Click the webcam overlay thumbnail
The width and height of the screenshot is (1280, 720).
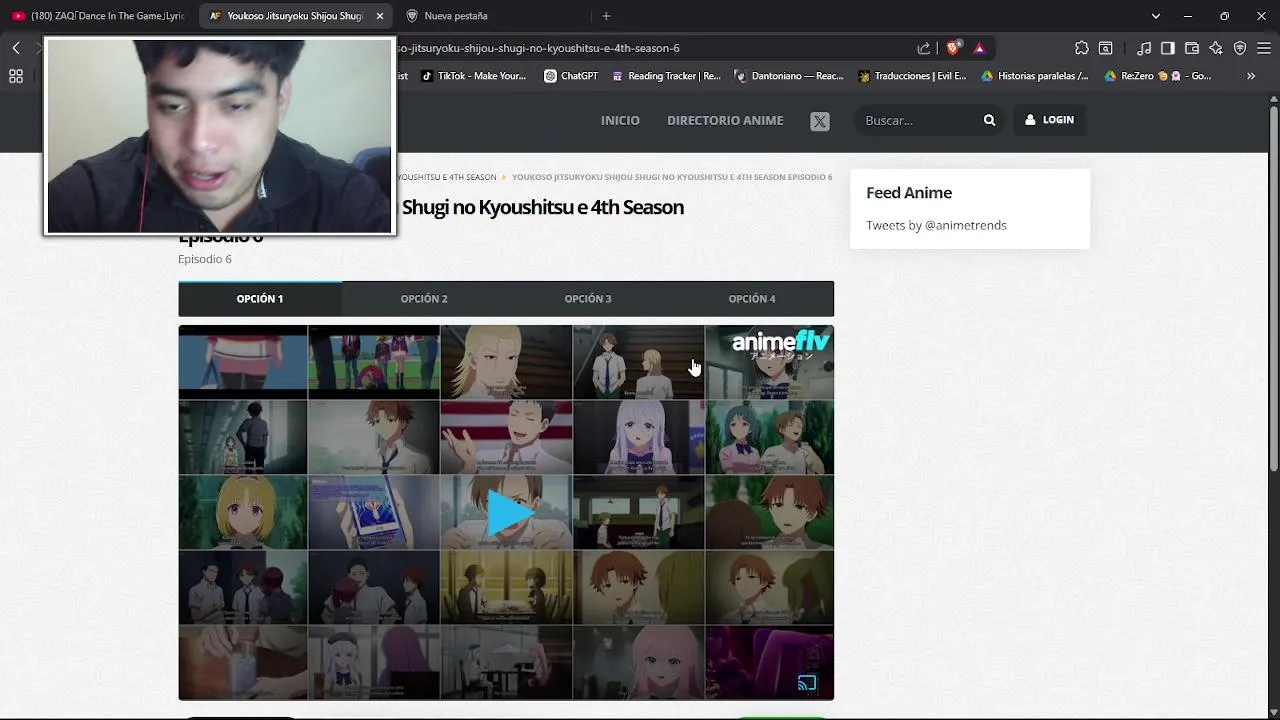click(220, 137)
